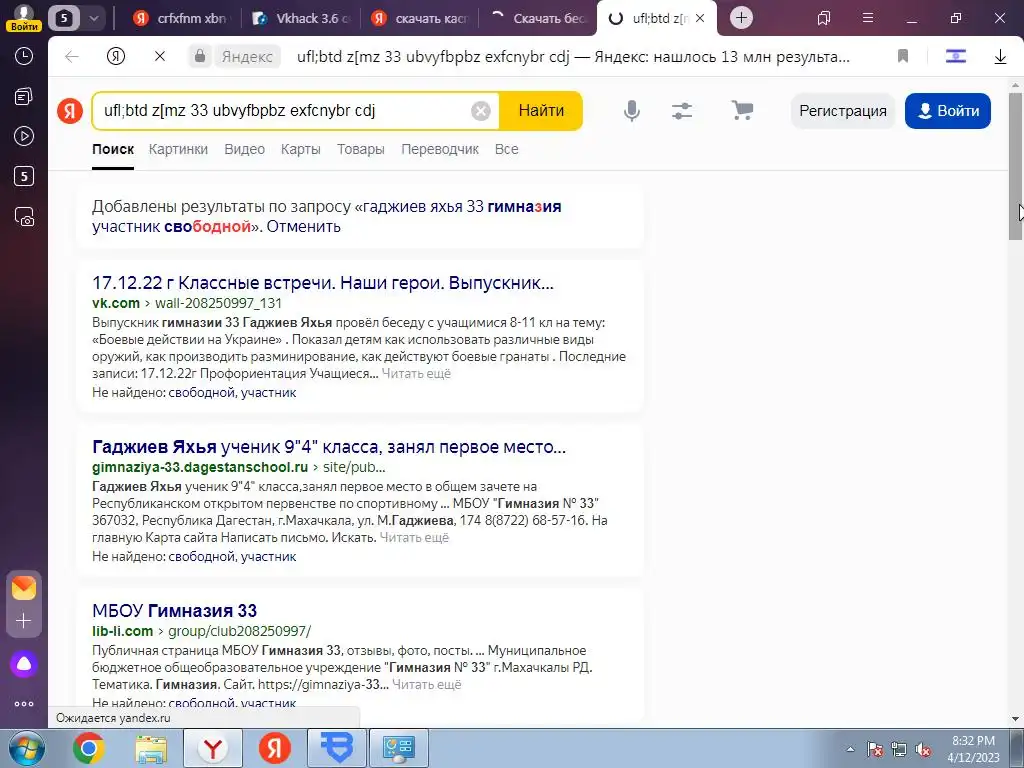Open result Гаджиев Яхья ученик 9"4" класса
This screenshot has width=1024, height=768.
[x=328, y=447]
